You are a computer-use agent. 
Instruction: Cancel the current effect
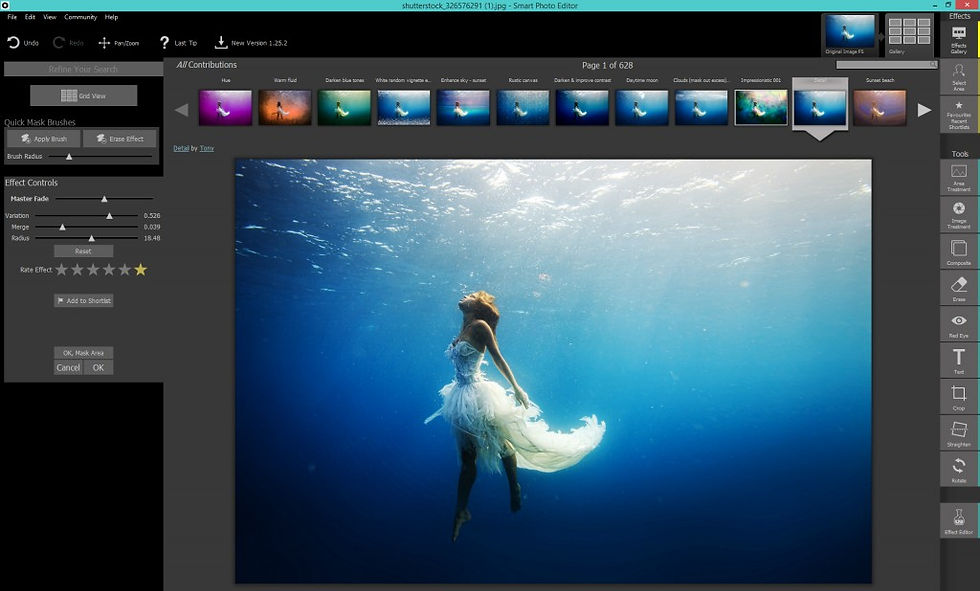coord(68,367)
